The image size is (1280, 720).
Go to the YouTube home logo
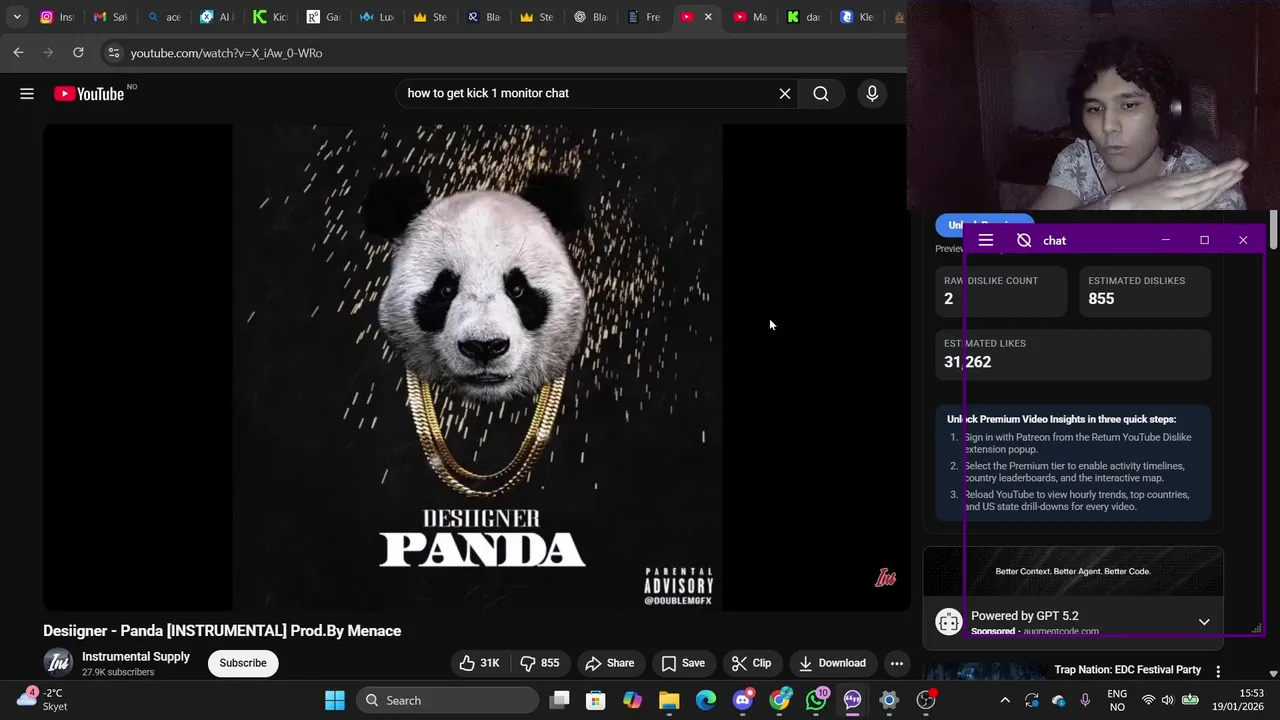tap(89, 93)
